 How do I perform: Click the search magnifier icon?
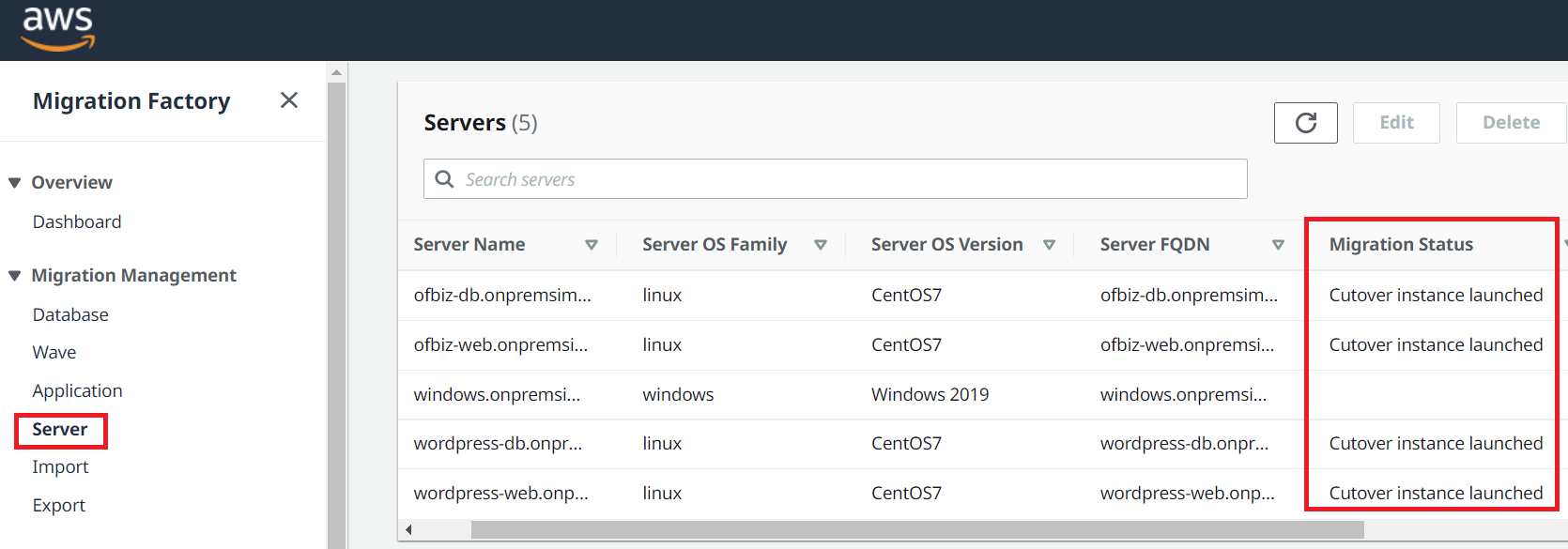coord(445,179)
